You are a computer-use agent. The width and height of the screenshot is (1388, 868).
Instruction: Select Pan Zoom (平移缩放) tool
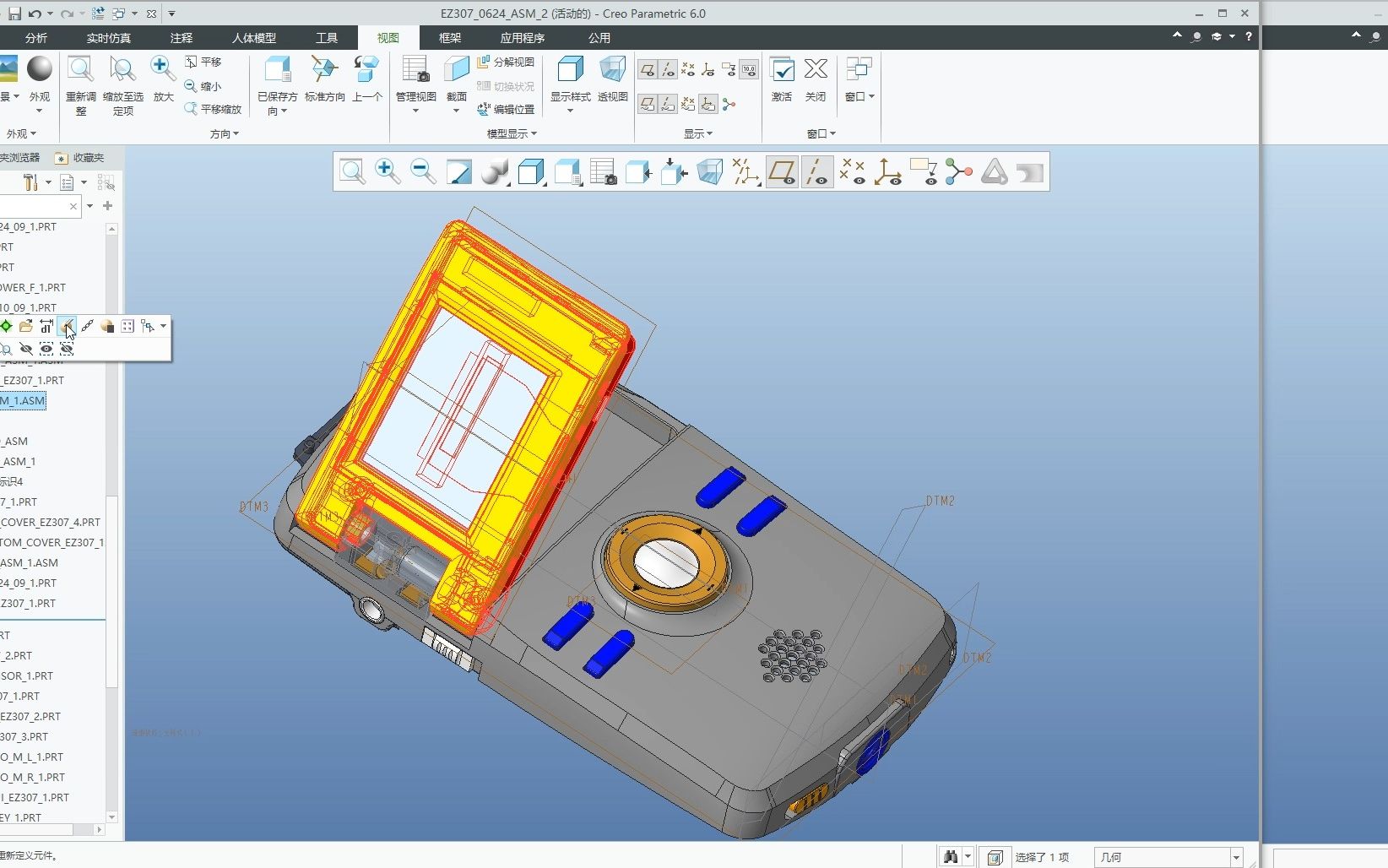(213, 109)
